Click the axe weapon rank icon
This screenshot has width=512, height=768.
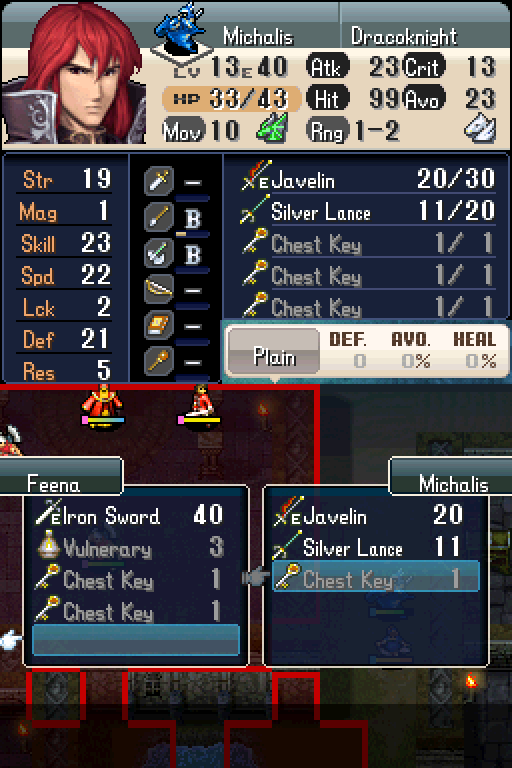[x=159, y=253]
